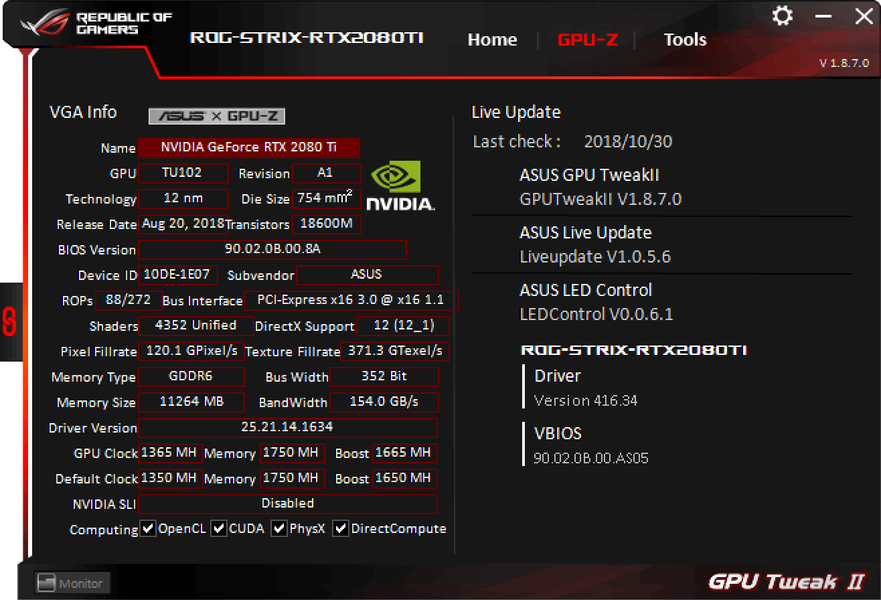The height and width of the screenshot is (600, 881).
Task: Open the settings gear icon
Action: tap(782, 16)
